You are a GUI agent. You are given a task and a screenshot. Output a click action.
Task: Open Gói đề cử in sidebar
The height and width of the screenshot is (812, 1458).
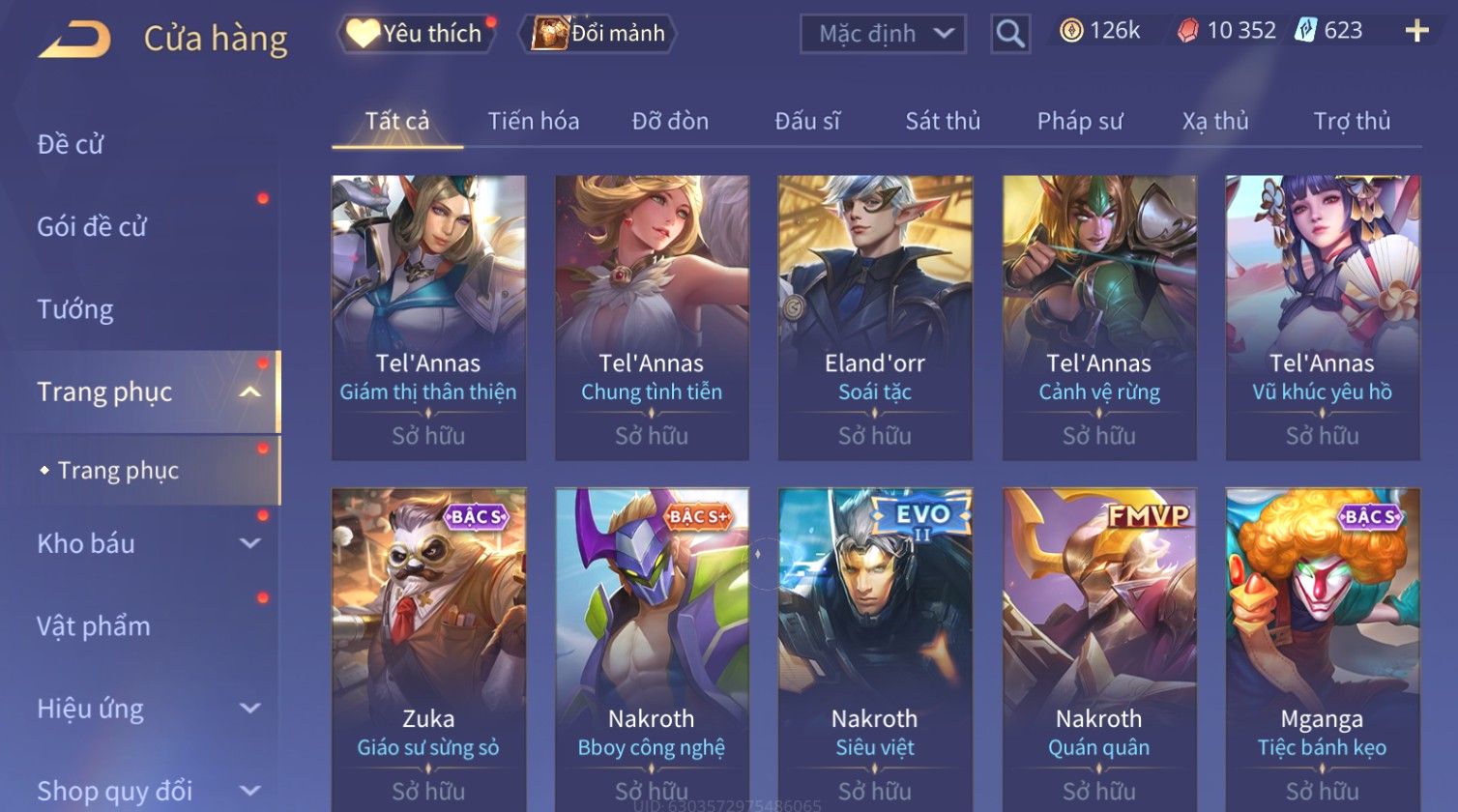coord(92,227)
